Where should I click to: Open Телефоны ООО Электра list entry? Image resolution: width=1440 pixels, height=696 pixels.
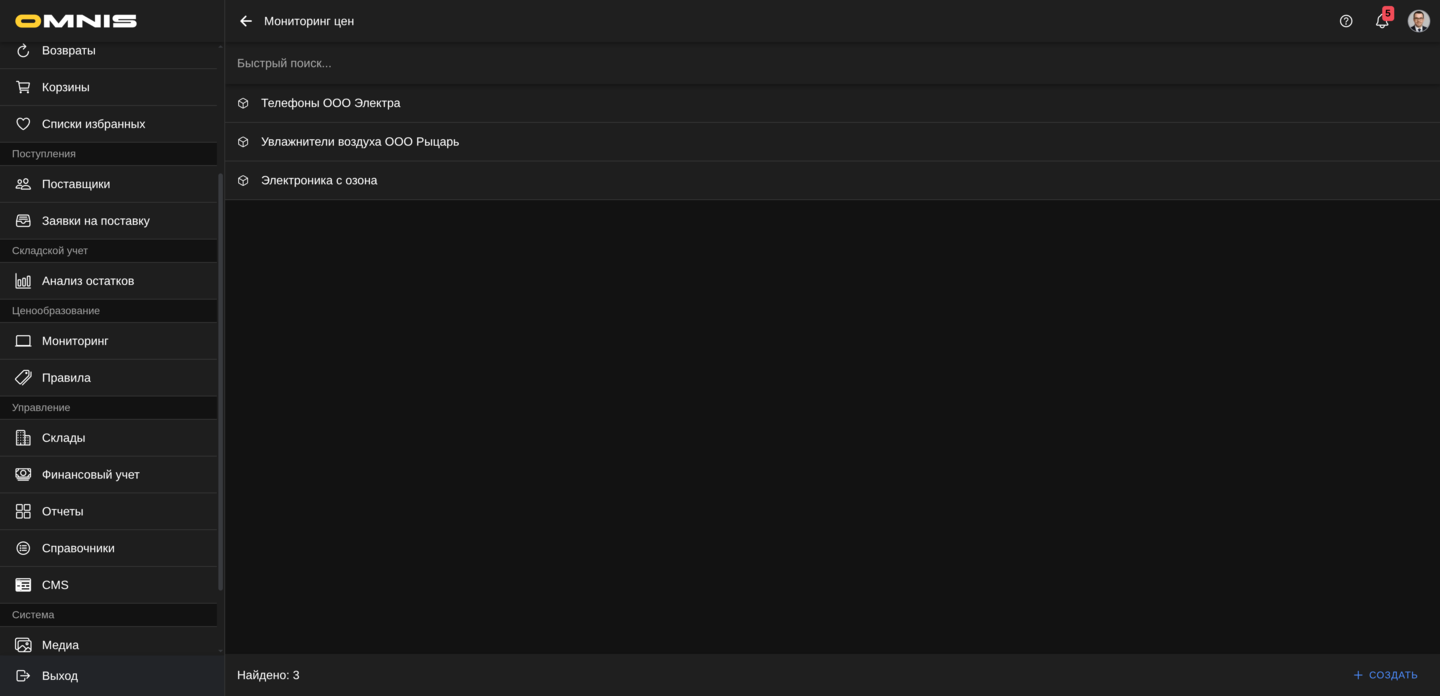(331, 103)
